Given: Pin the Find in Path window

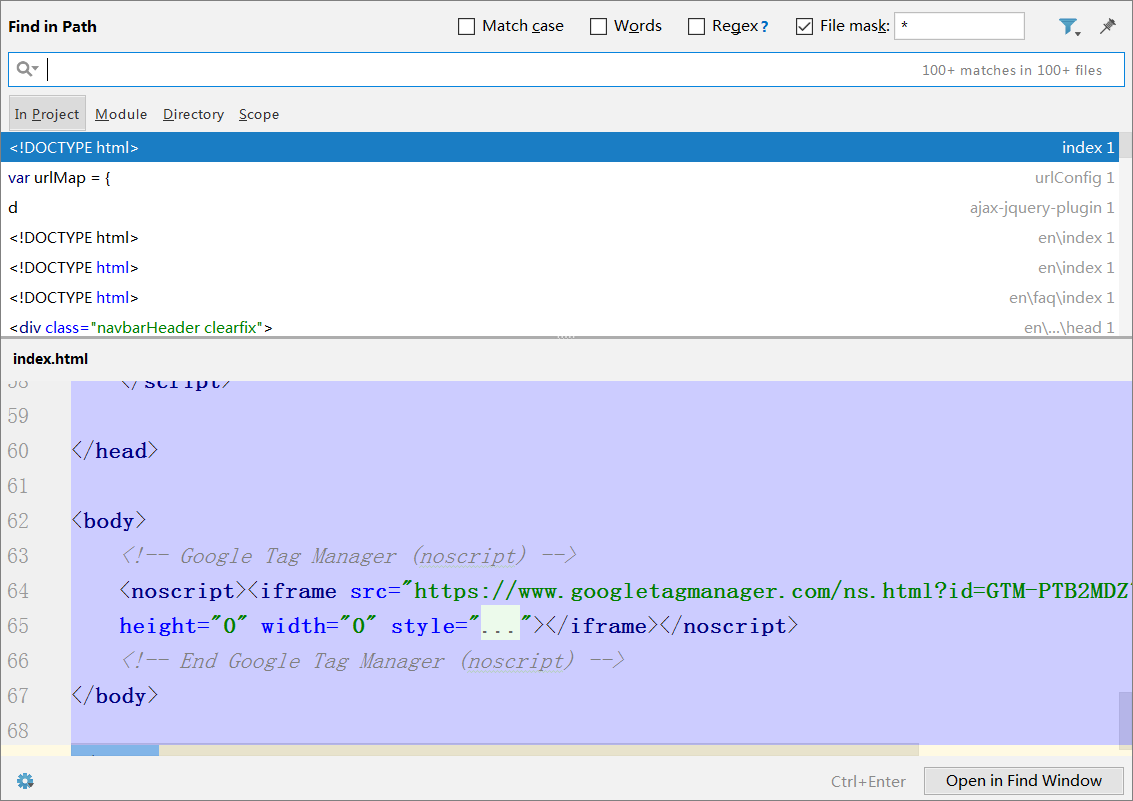Looking at the screenshot, I should tap(1108, 27).
